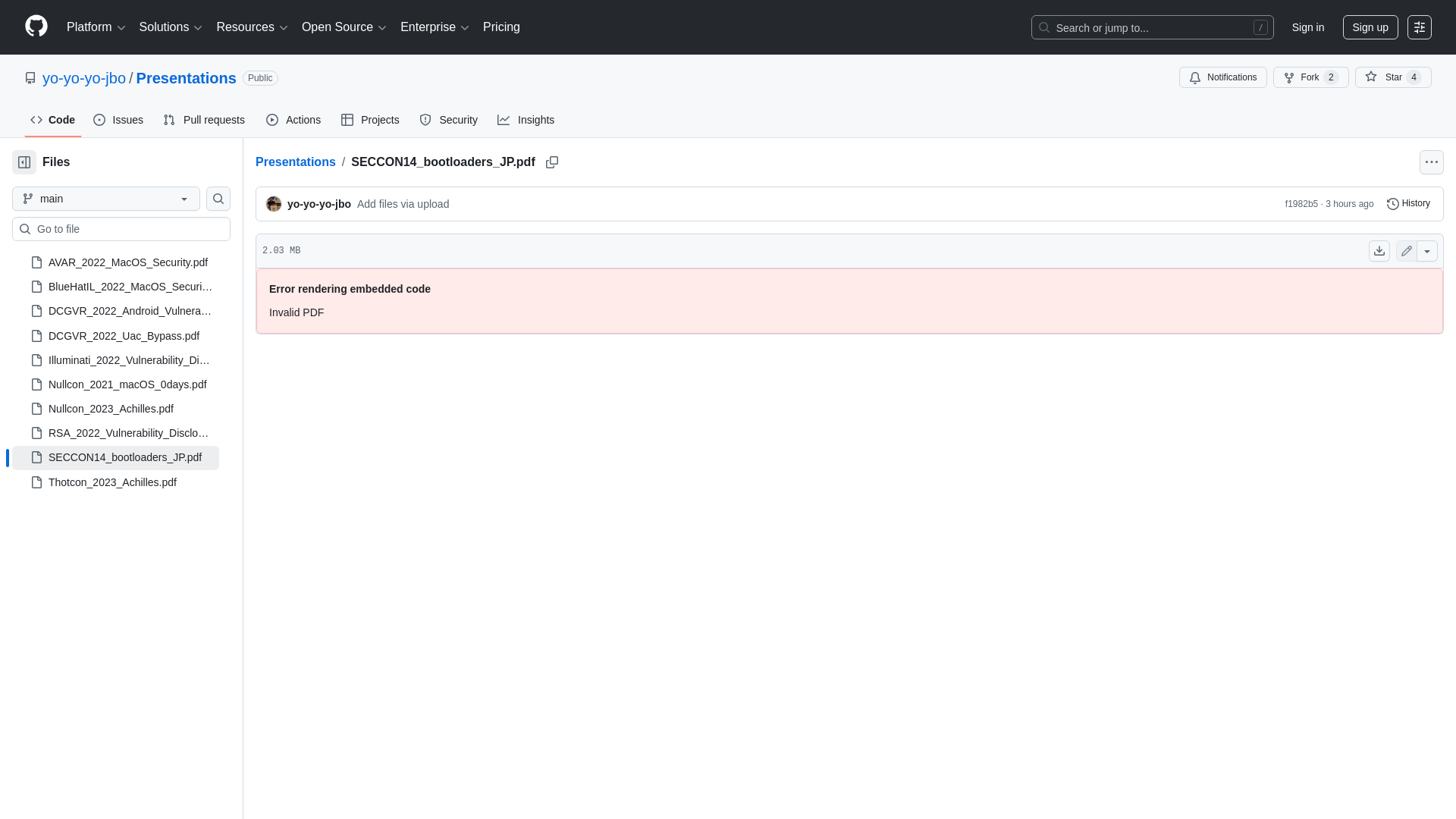Open the search this repository icon

coord(218,199)
